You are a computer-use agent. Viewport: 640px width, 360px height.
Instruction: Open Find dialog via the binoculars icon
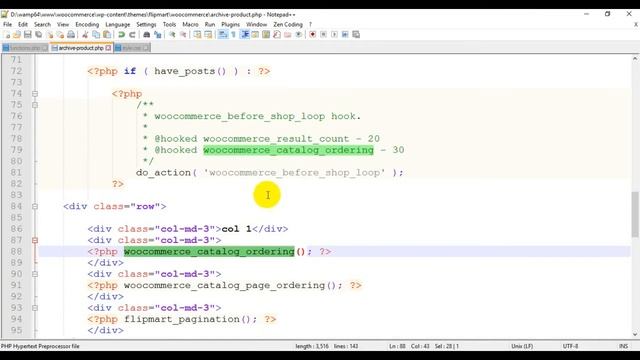click(x=147, y=35)
